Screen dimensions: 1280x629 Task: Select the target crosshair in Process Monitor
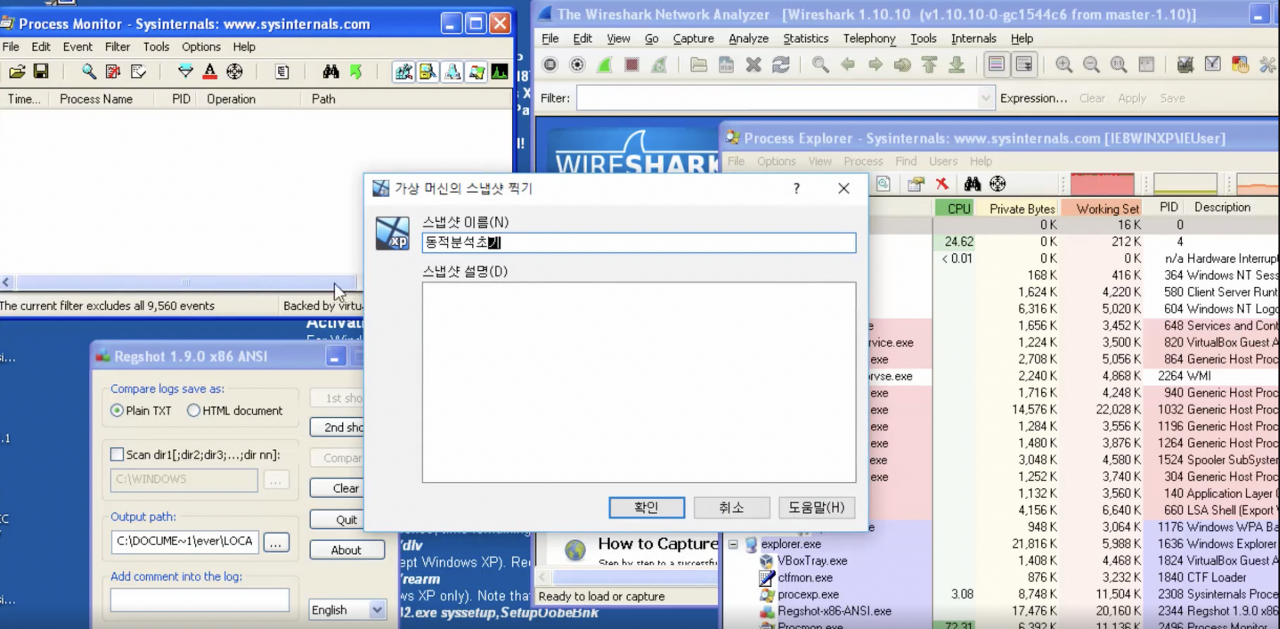(x=235, y=71)
